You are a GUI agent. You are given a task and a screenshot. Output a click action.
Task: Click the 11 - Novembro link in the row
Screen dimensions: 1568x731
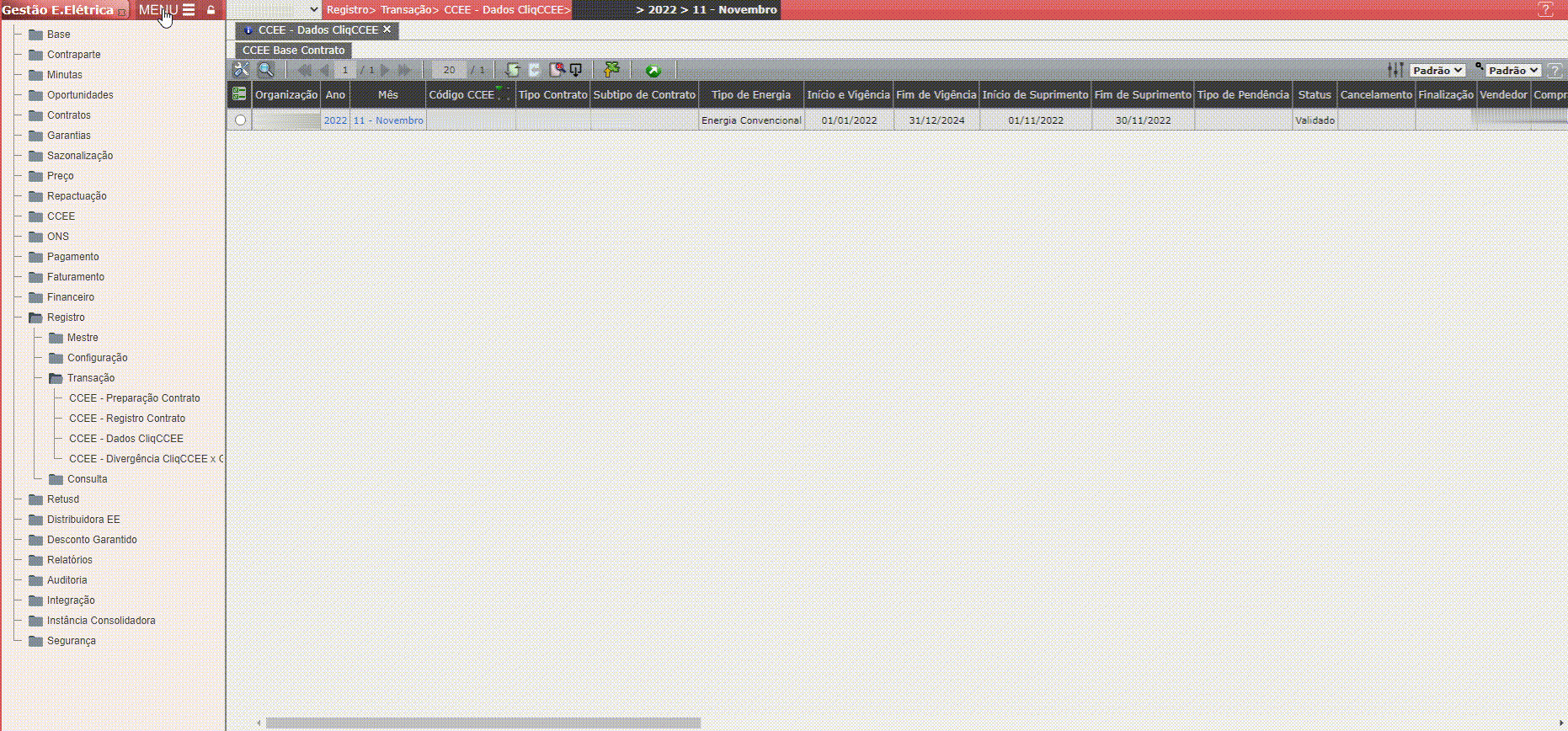[x=388, y=120]
